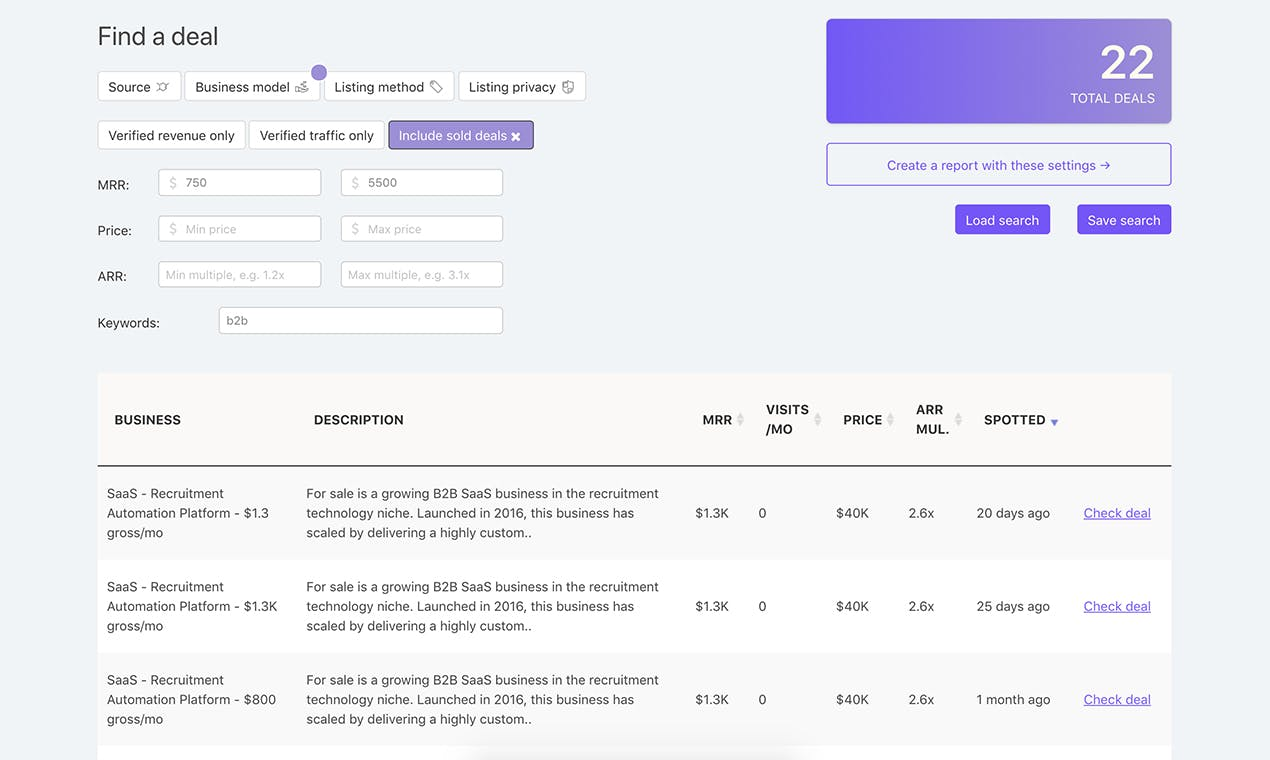Click Save search button

click(1123, 220)
